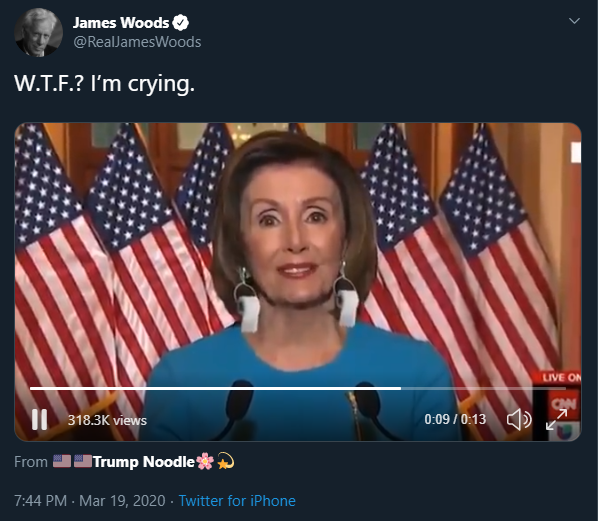This screenshot has height=521, width=598.
Task: Click the first US flag emoji
Action: coord(62,461)
